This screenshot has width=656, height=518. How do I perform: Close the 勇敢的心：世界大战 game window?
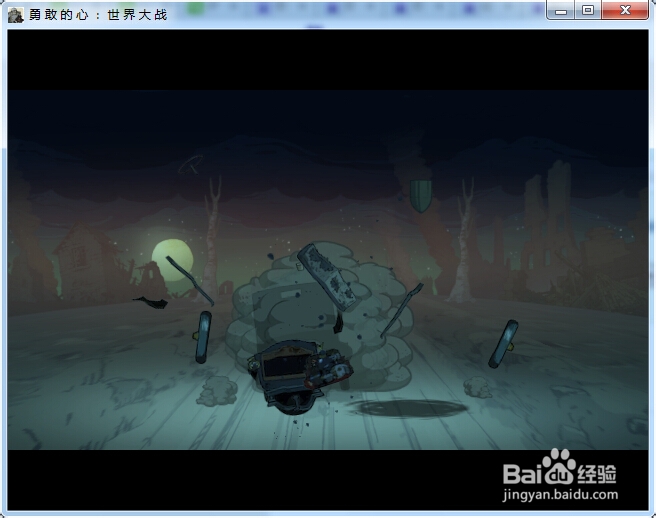coord(625,10)
